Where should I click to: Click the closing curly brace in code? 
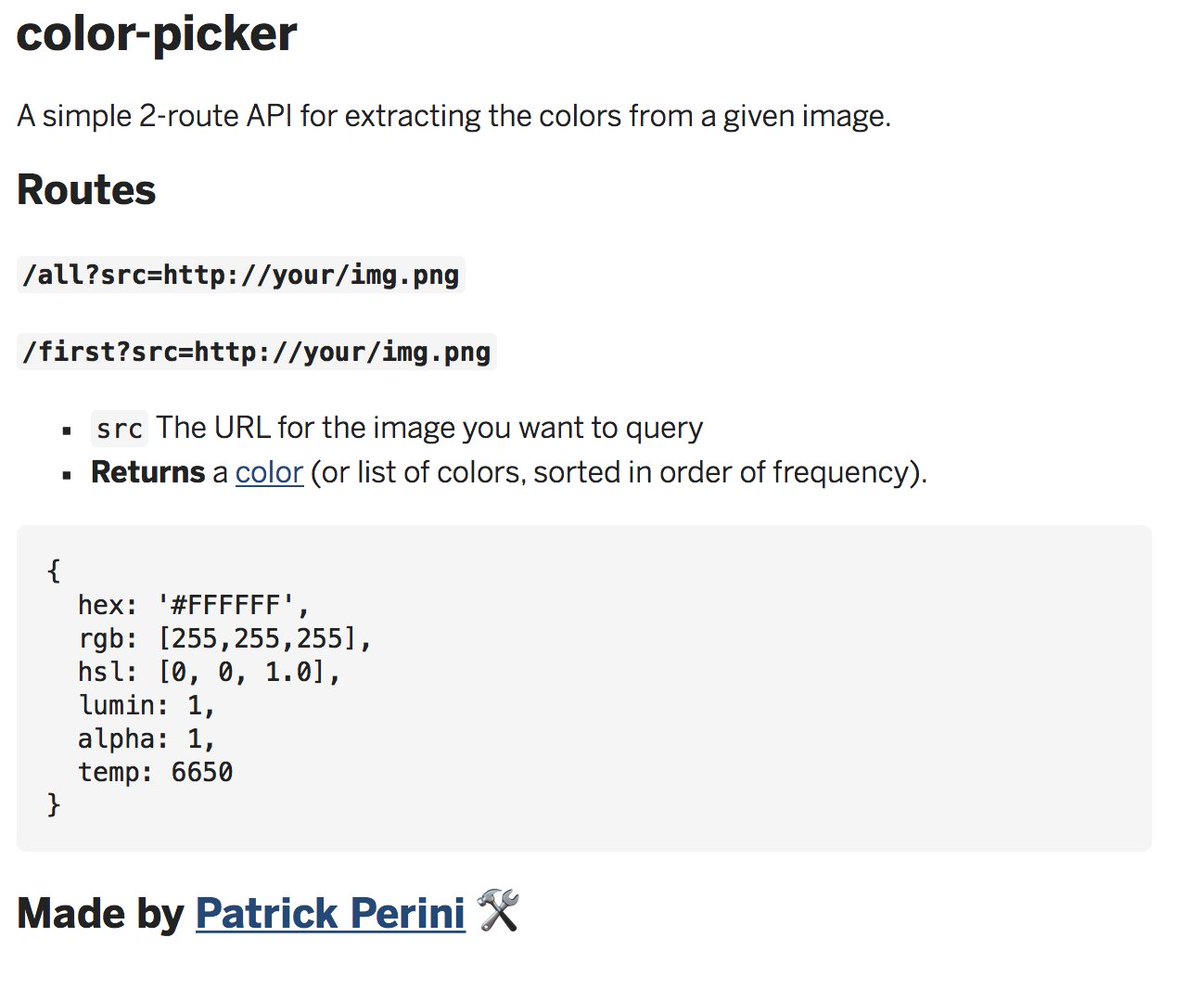[x=54, y=805]
